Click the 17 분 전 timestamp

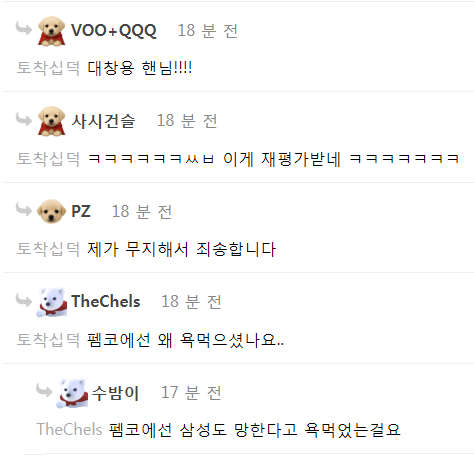191,392
